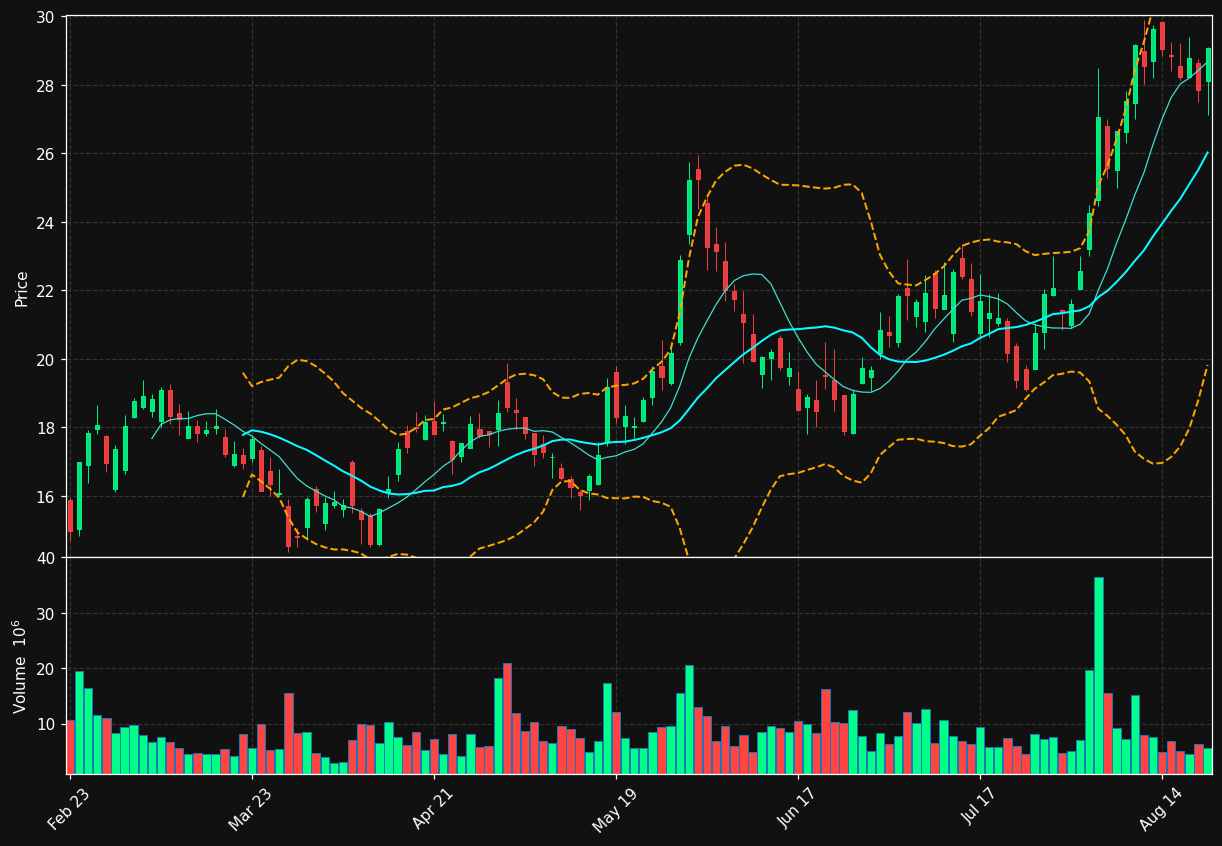
Task: Click the Volume 10^6 axis title
Action: click(20, 666)
